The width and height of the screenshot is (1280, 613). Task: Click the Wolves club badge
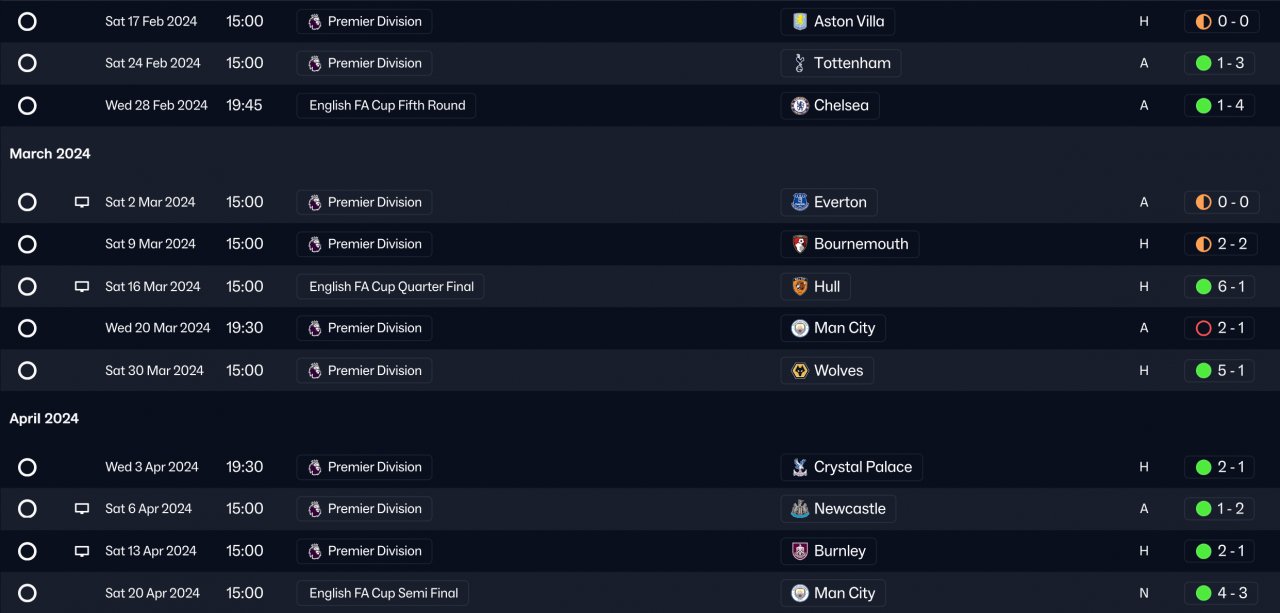[x=800, y=370]
